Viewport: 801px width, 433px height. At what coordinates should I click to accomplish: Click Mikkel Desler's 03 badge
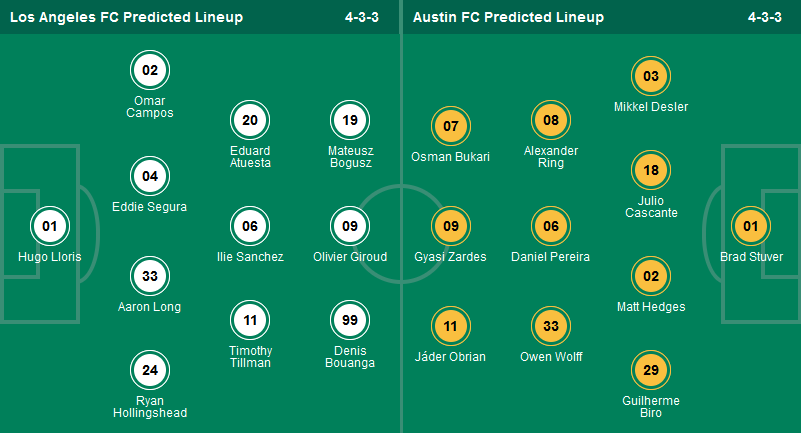coord(651,76)
